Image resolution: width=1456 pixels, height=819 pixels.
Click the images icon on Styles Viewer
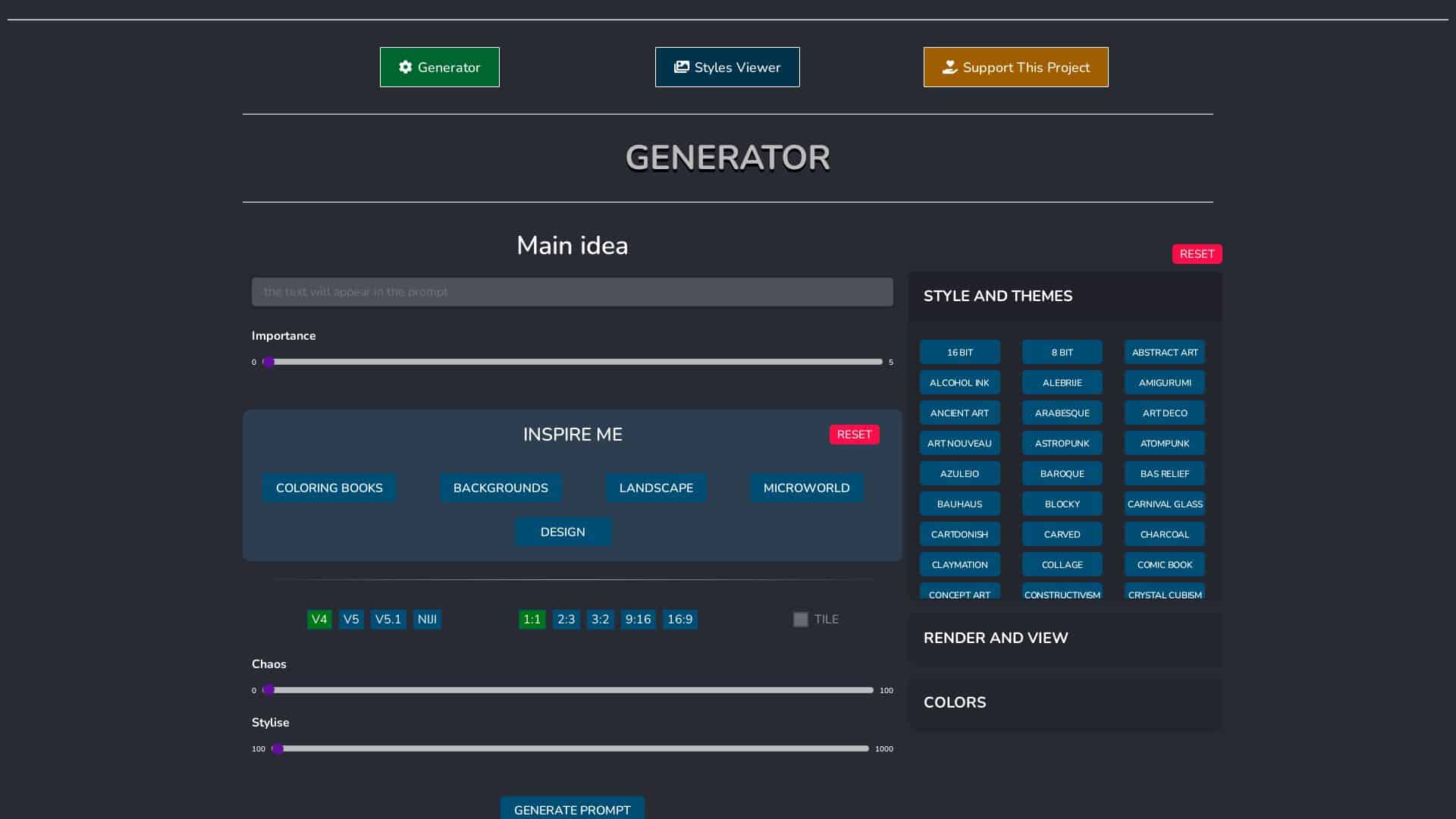tap(681, 67)
